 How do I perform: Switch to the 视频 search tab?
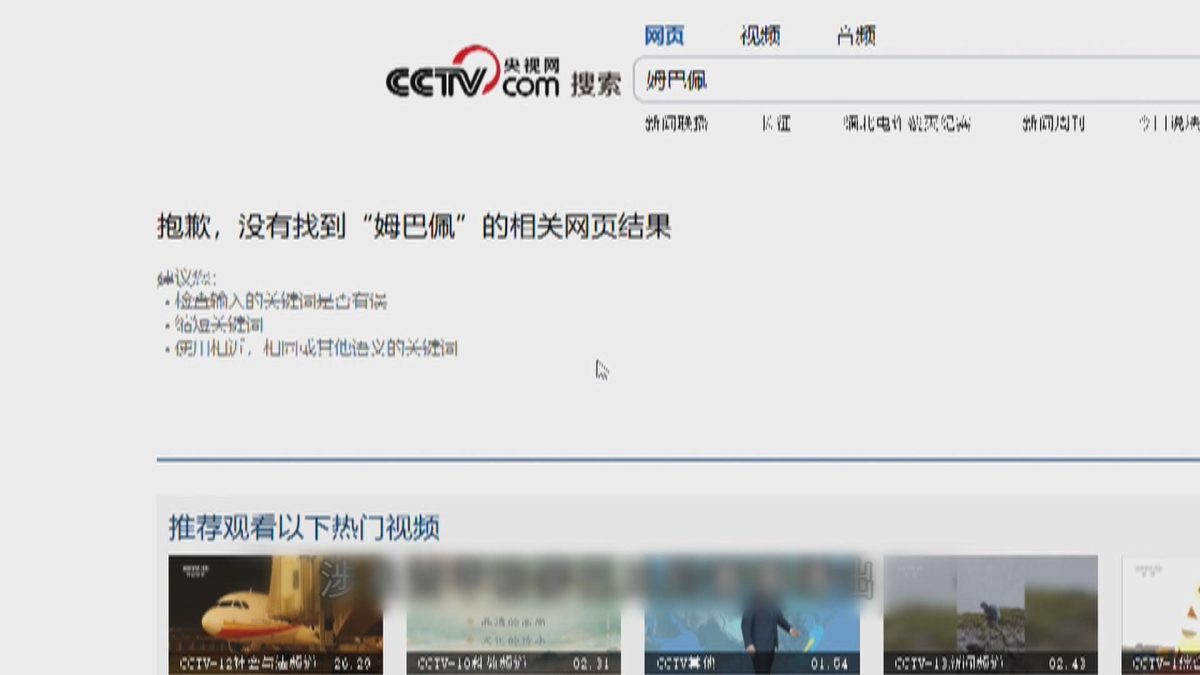(x=760, y=36)
